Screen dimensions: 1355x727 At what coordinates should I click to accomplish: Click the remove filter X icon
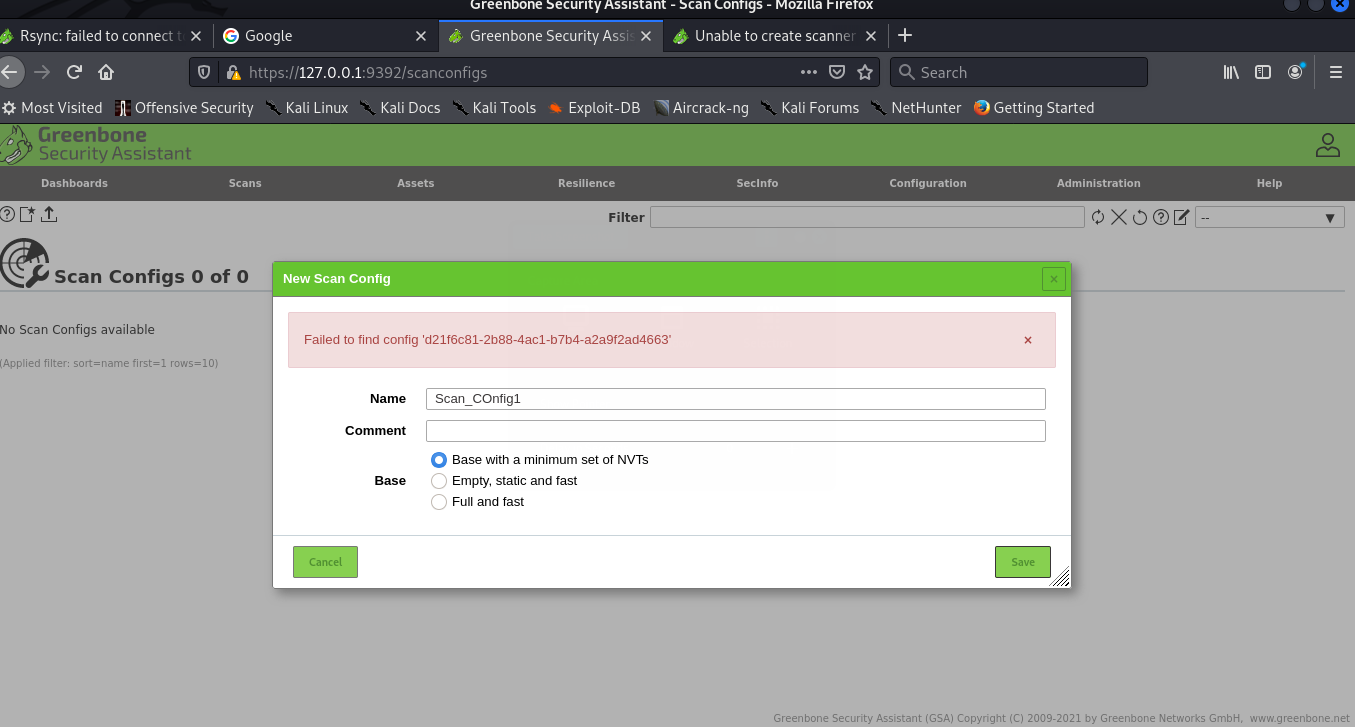tap(1119, 217)
